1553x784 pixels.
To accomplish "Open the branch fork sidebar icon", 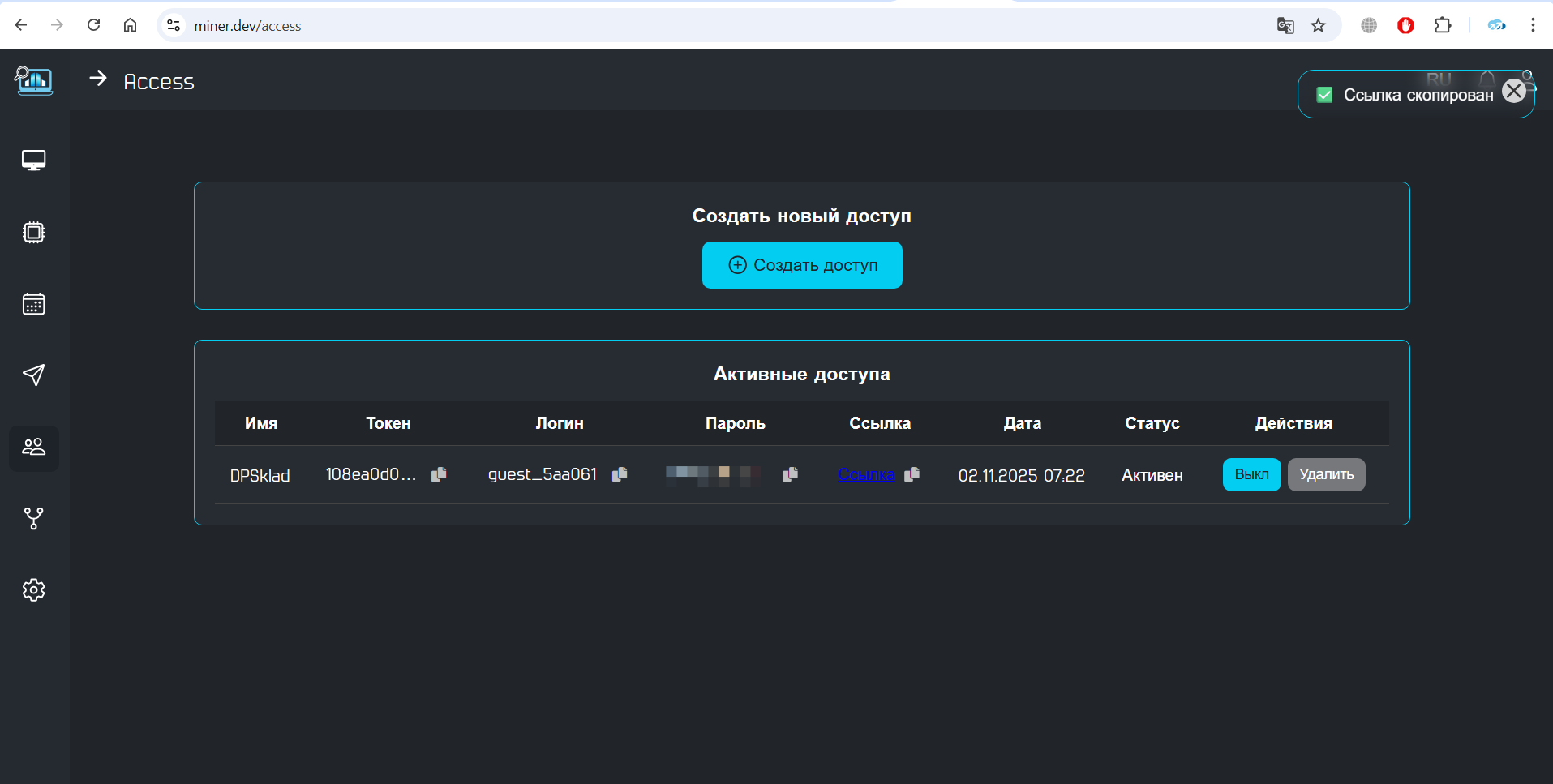I will (34, 519).
